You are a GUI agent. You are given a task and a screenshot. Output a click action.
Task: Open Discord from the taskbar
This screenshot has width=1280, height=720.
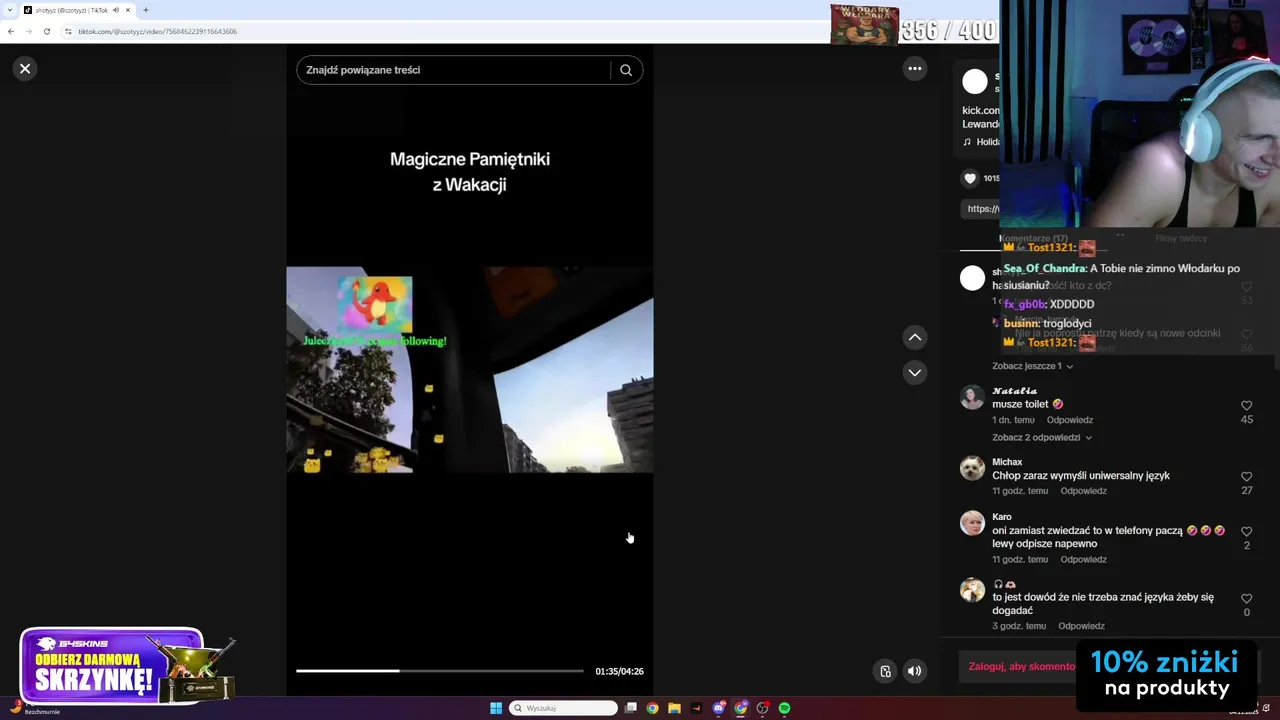718,708
